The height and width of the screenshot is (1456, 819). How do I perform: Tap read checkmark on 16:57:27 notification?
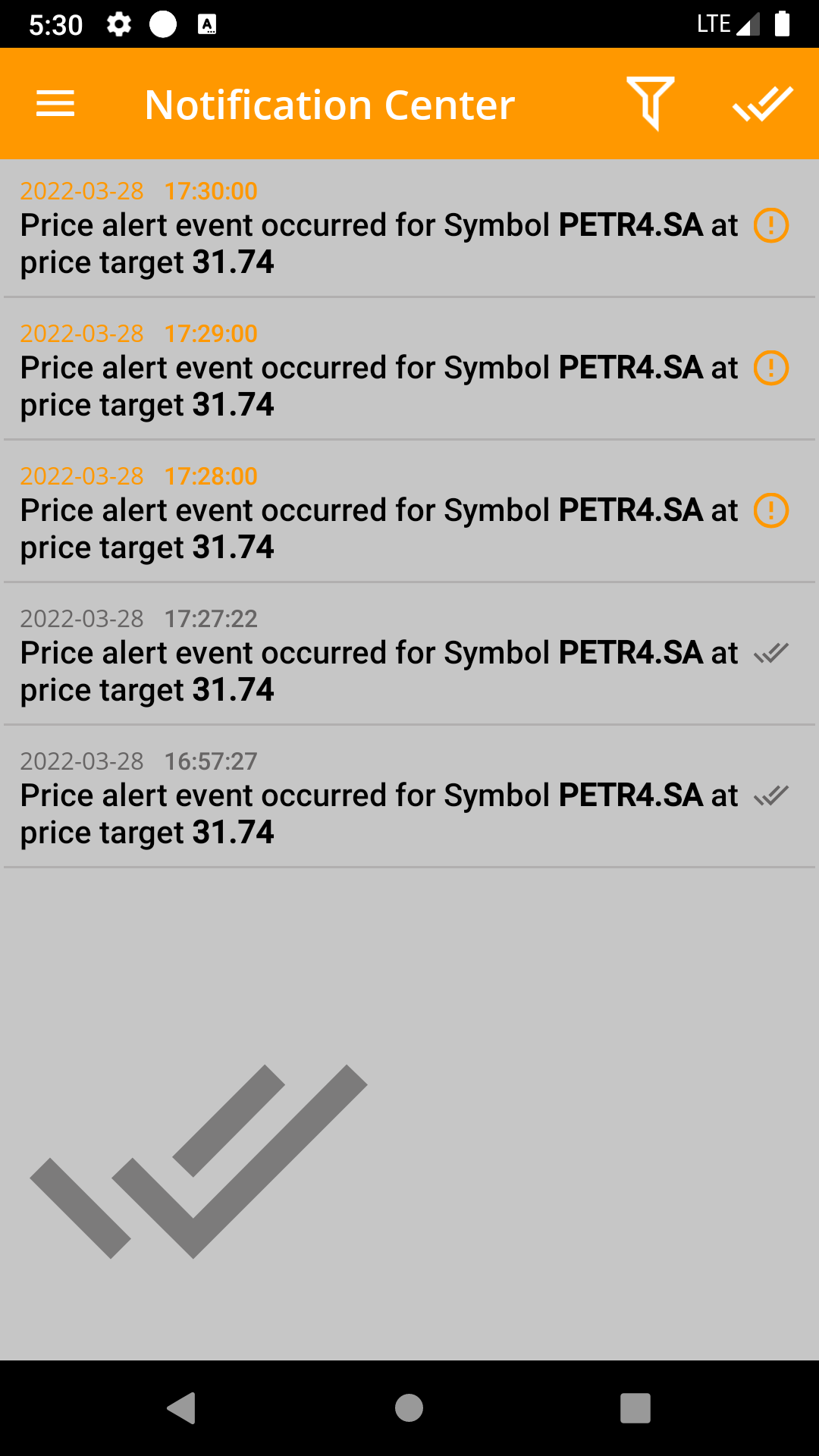coord(770,795)
